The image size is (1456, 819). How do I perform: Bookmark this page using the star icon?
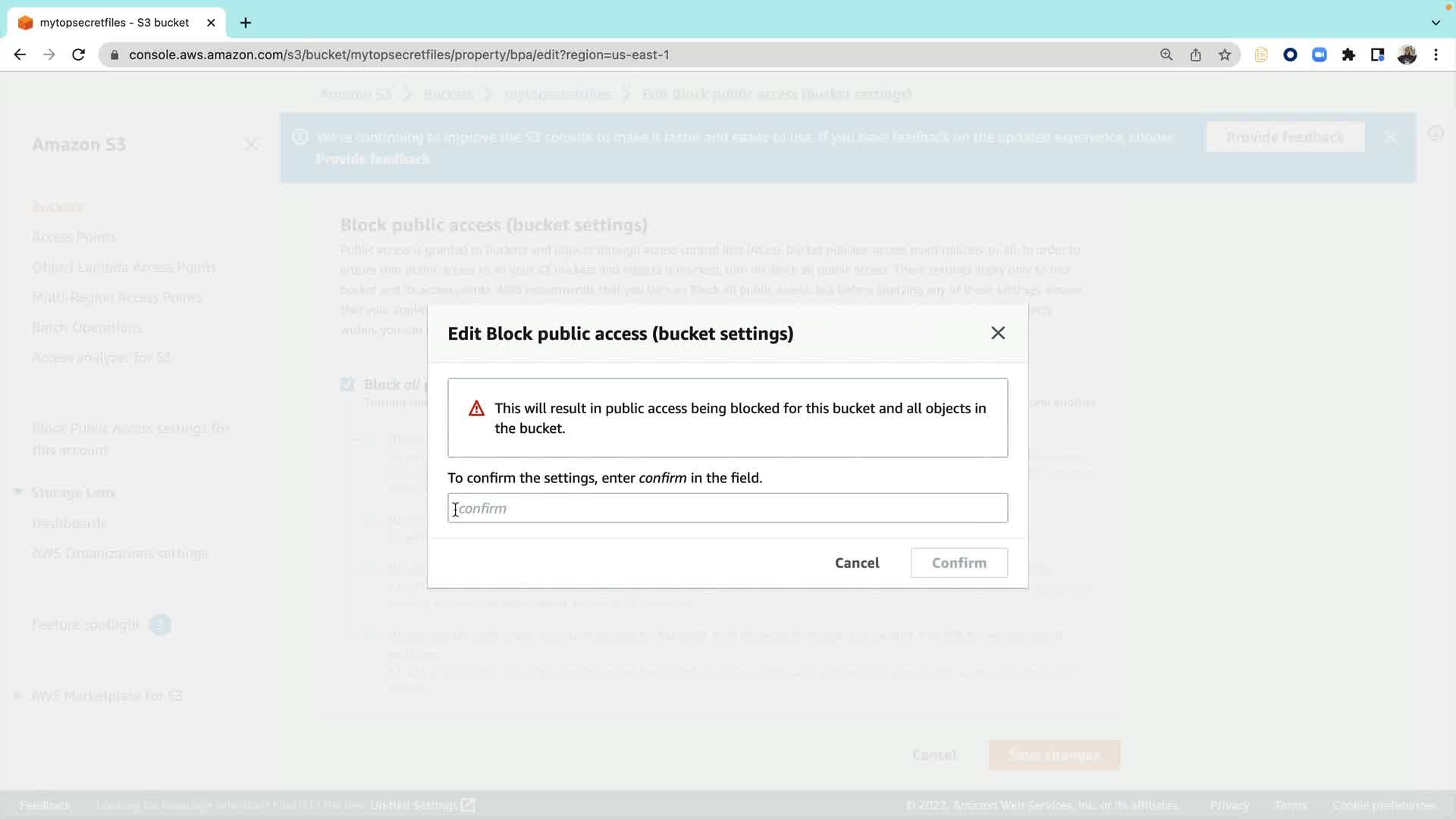click(1225, 55)
